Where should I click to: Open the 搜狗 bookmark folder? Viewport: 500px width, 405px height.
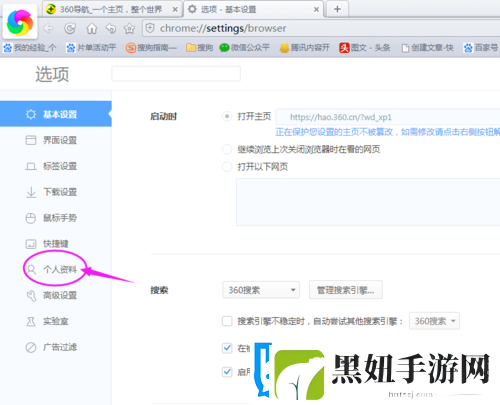[199, 48]
